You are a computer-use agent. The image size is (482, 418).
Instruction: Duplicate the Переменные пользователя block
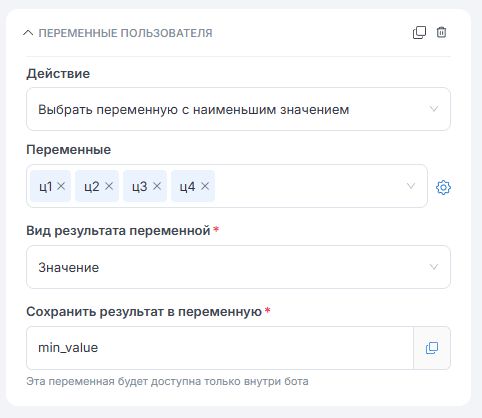pyautogui.click(x=419, y=33)
